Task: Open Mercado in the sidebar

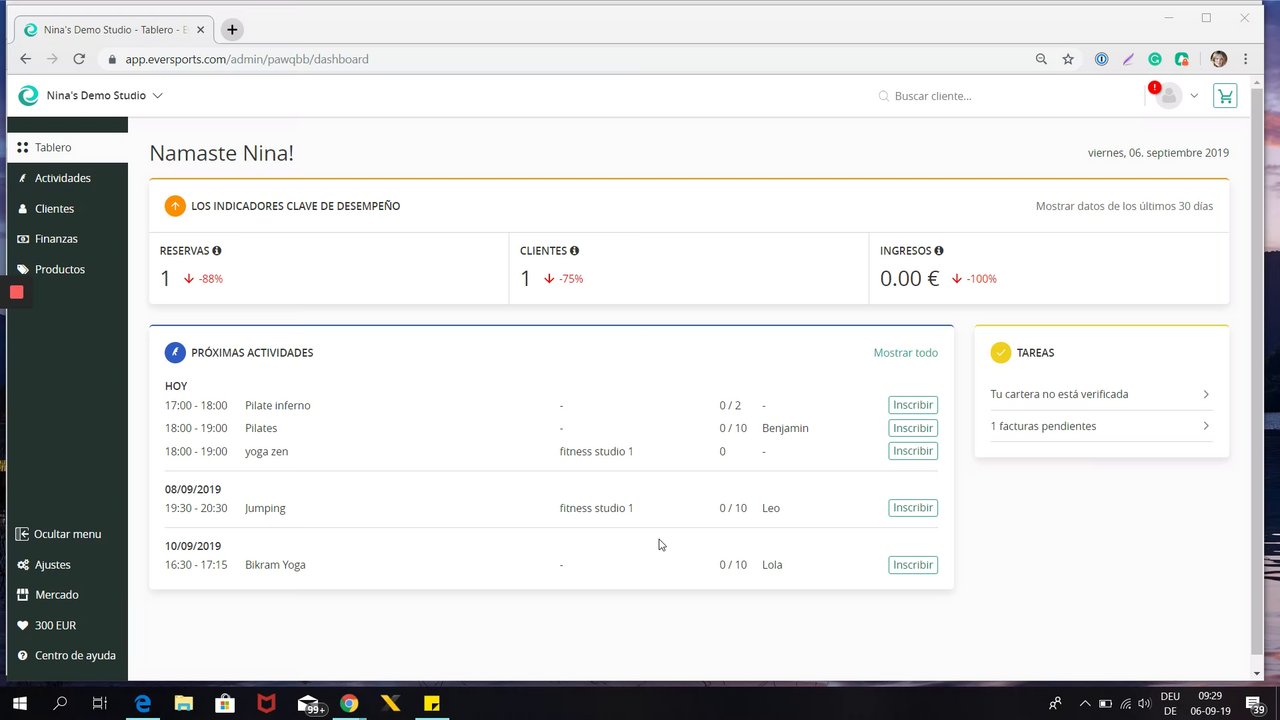Action: coord(67,594)
